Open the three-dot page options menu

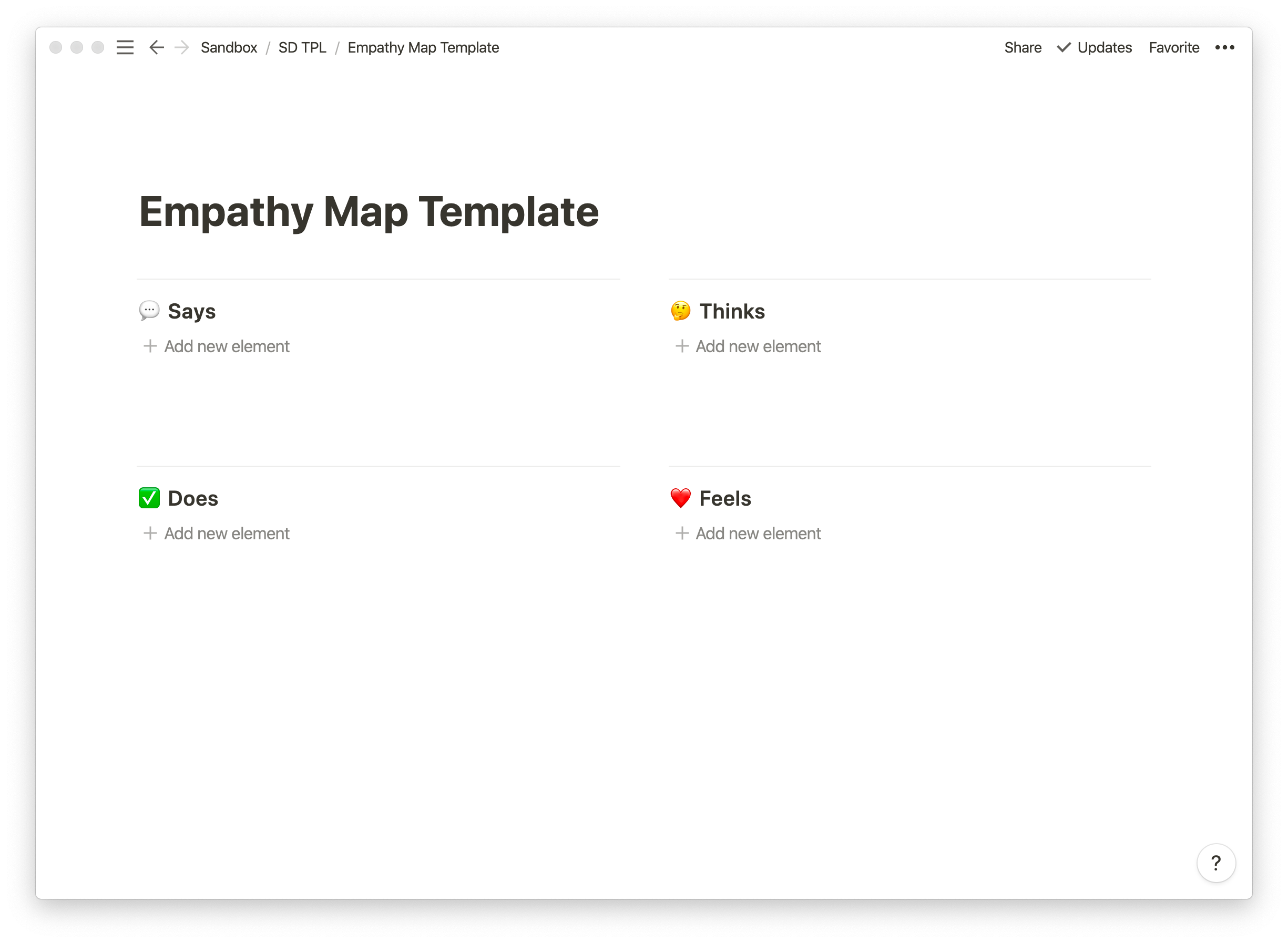1224,47
